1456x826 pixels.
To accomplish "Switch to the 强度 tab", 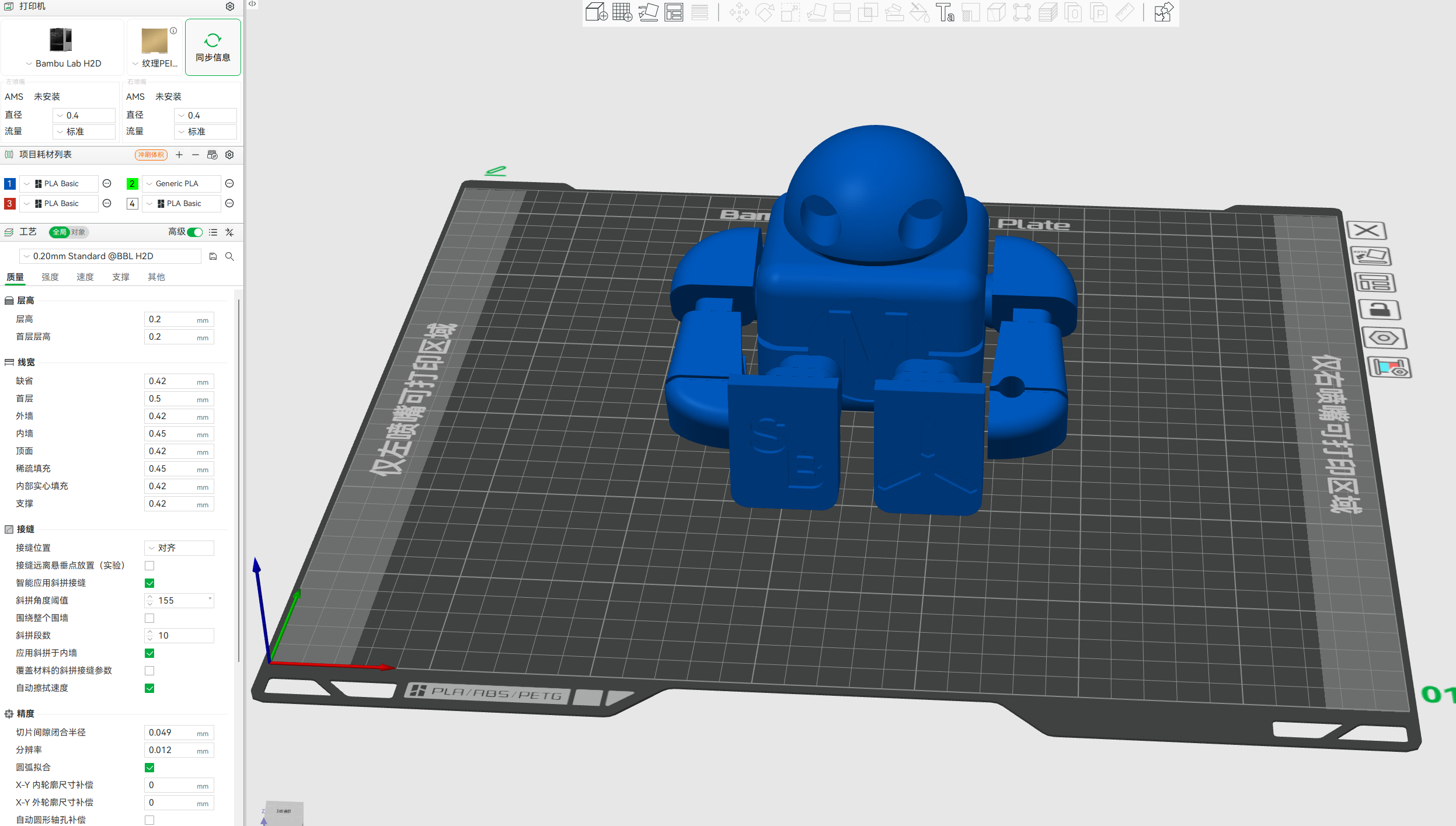I will click(50, 277).
